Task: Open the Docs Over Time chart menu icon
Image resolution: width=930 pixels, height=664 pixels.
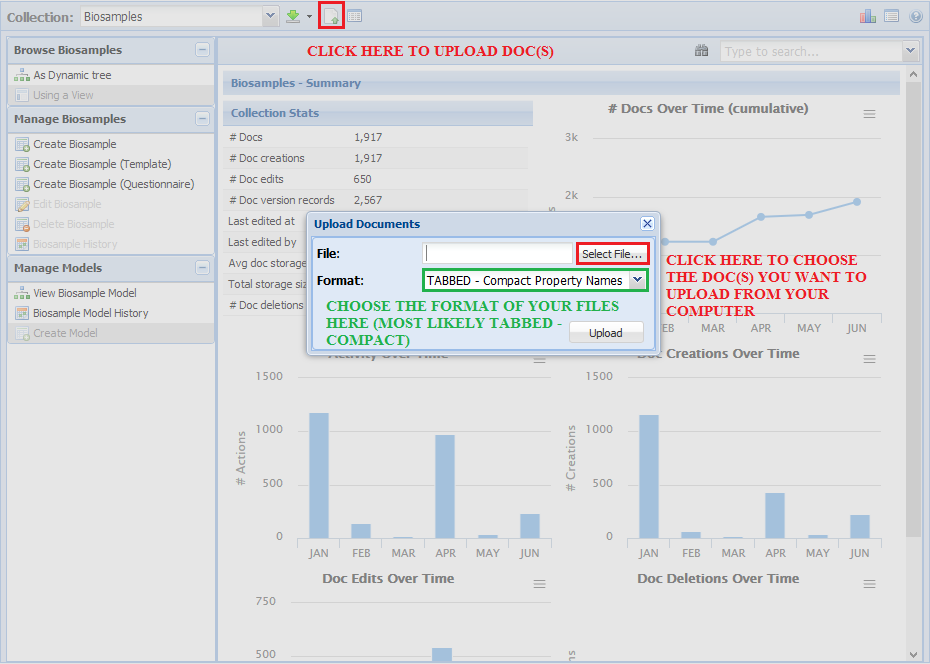Action: click(x=870, y=115)
